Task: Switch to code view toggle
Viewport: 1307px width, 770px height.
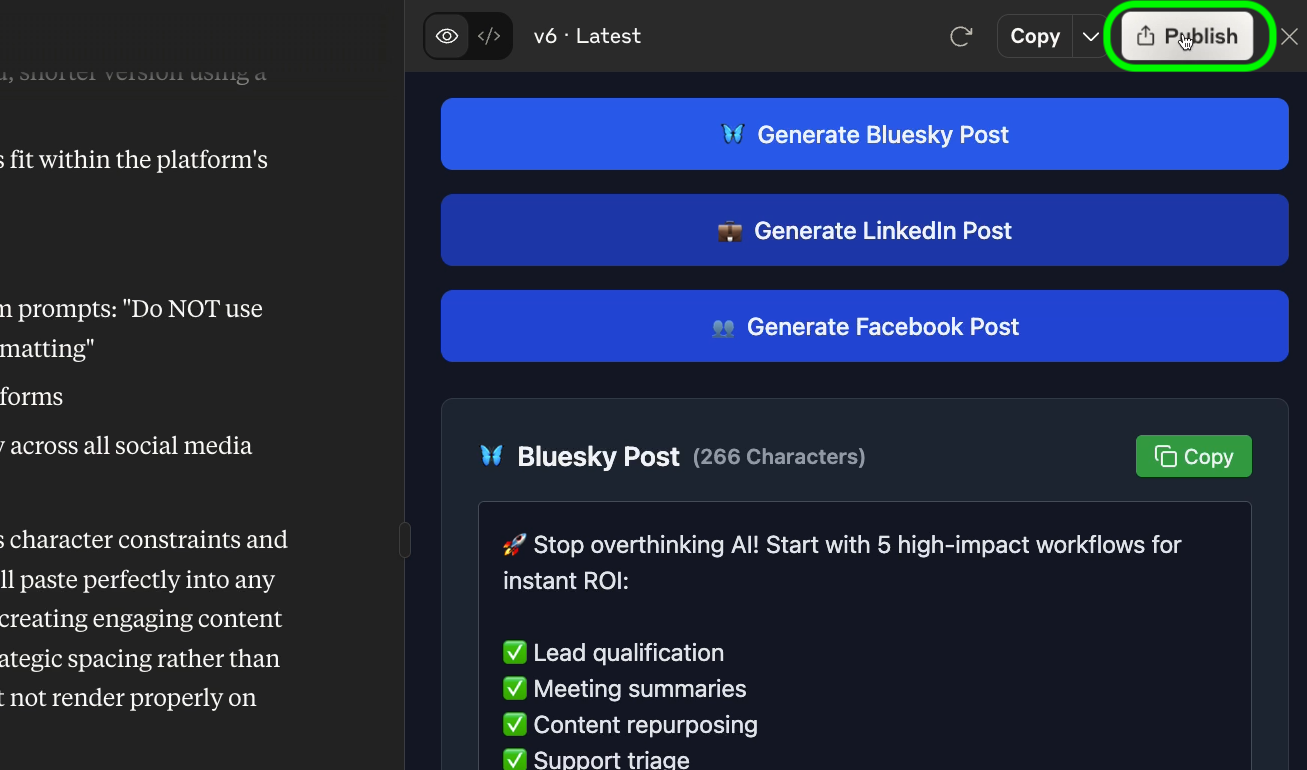Action: point(489,36)
